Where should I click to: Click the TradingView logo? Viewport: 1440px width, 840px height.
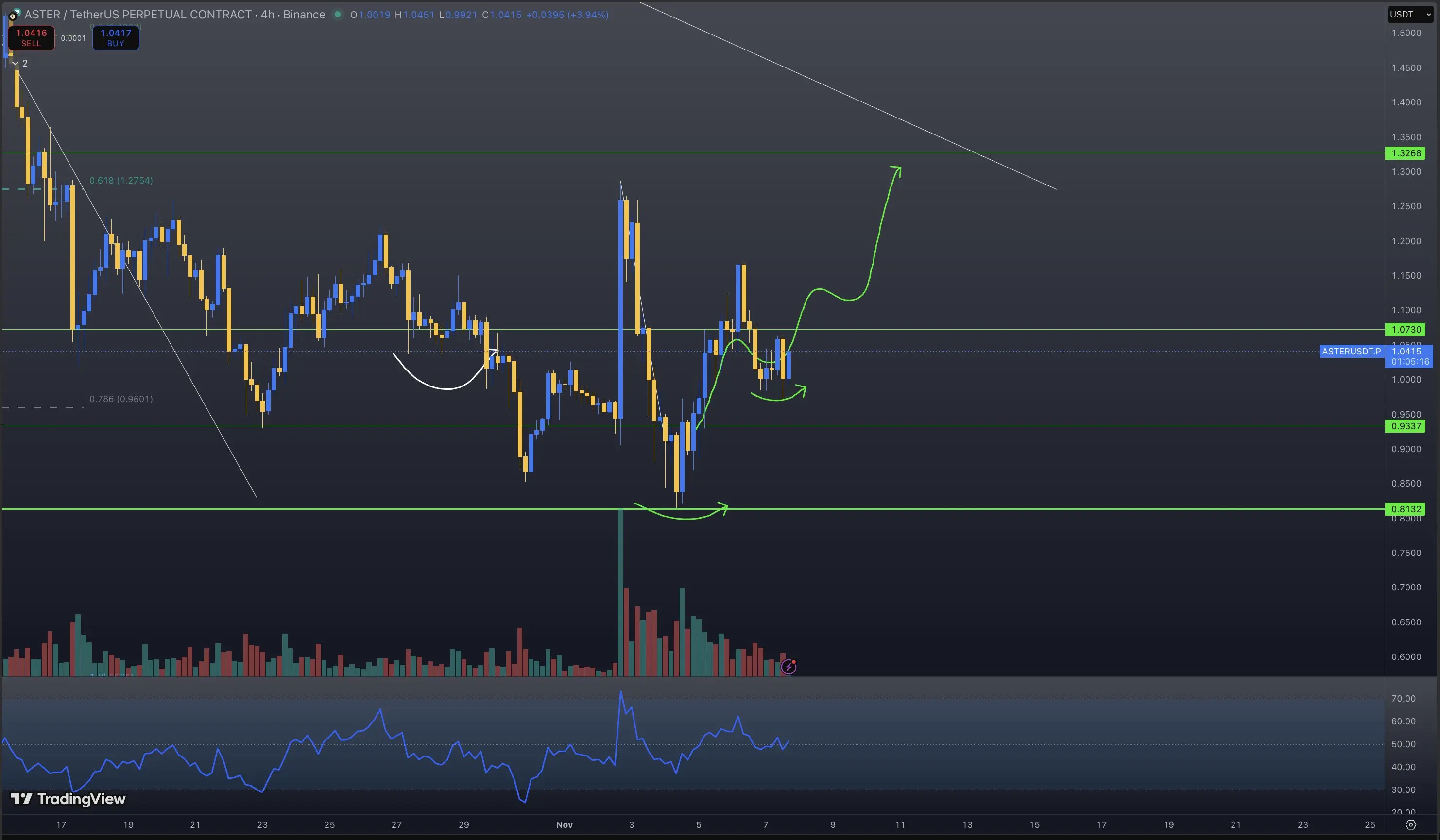pos(68,798)
